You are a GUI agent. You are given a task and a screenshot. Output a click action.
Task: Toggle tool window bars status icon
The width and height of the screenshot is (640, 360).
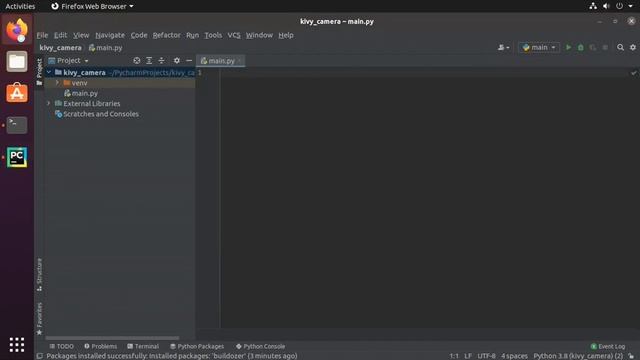[39, 356]
